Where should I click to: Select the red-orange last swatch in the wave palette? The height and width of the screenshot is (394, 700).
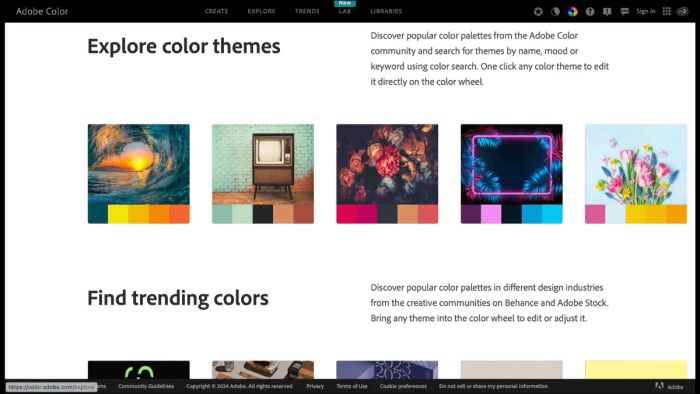click(179, 214)
